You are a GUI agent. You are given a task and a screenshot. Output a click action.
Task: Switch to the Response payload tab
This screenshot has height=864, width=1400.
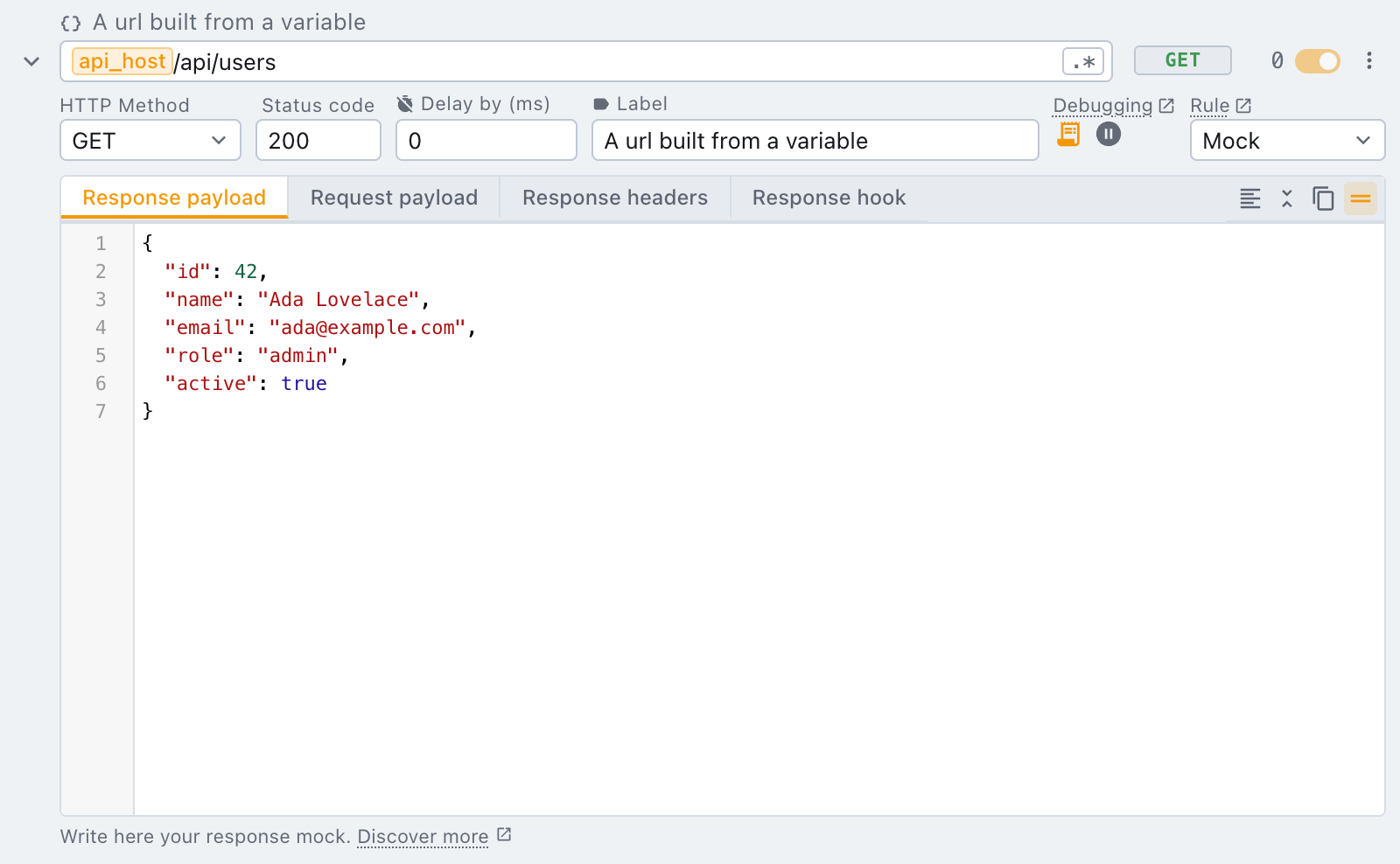[x=174, y=198]
